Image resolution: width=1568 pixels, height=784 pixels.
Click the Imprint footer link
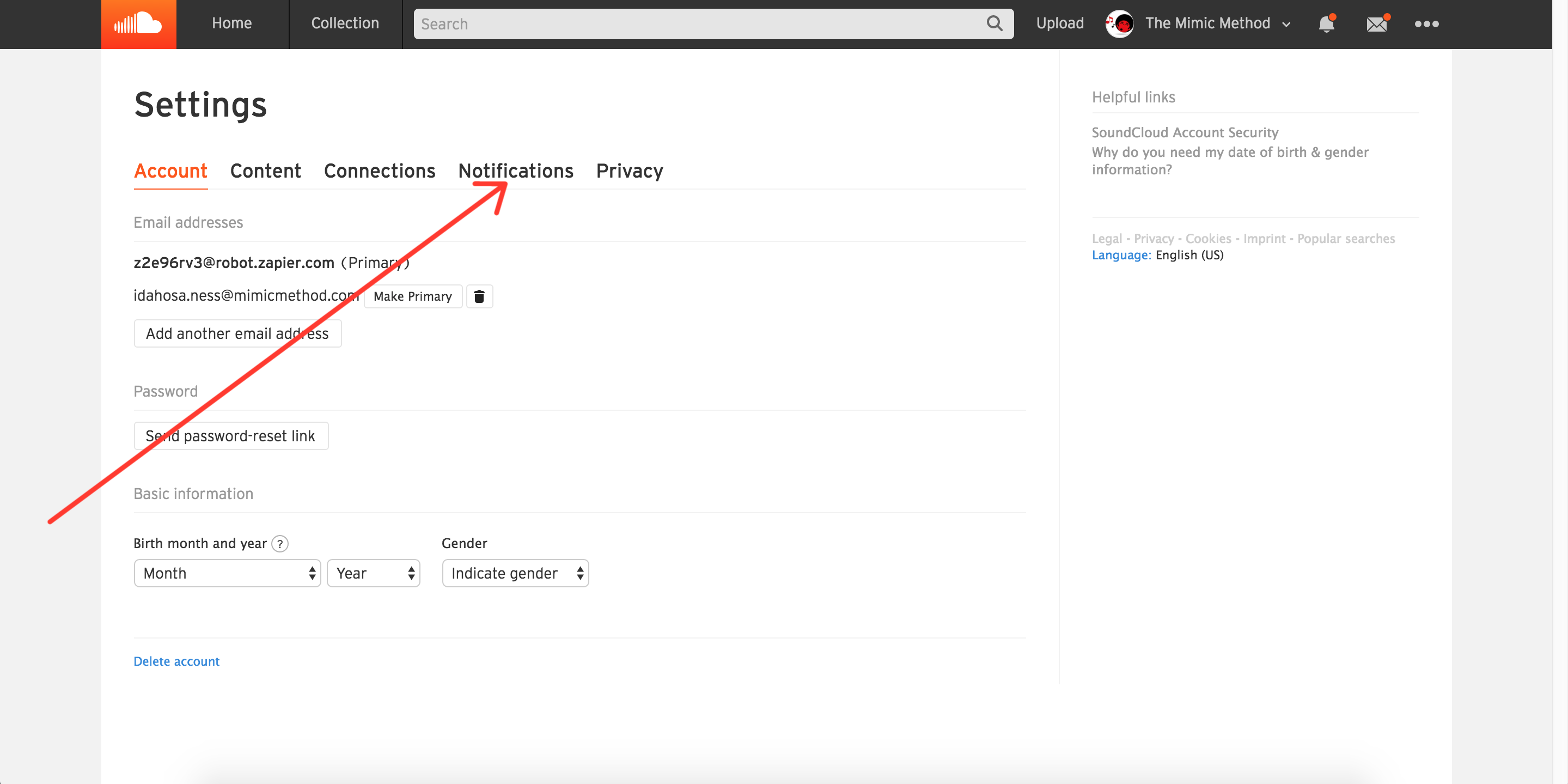click(1264, 239)
